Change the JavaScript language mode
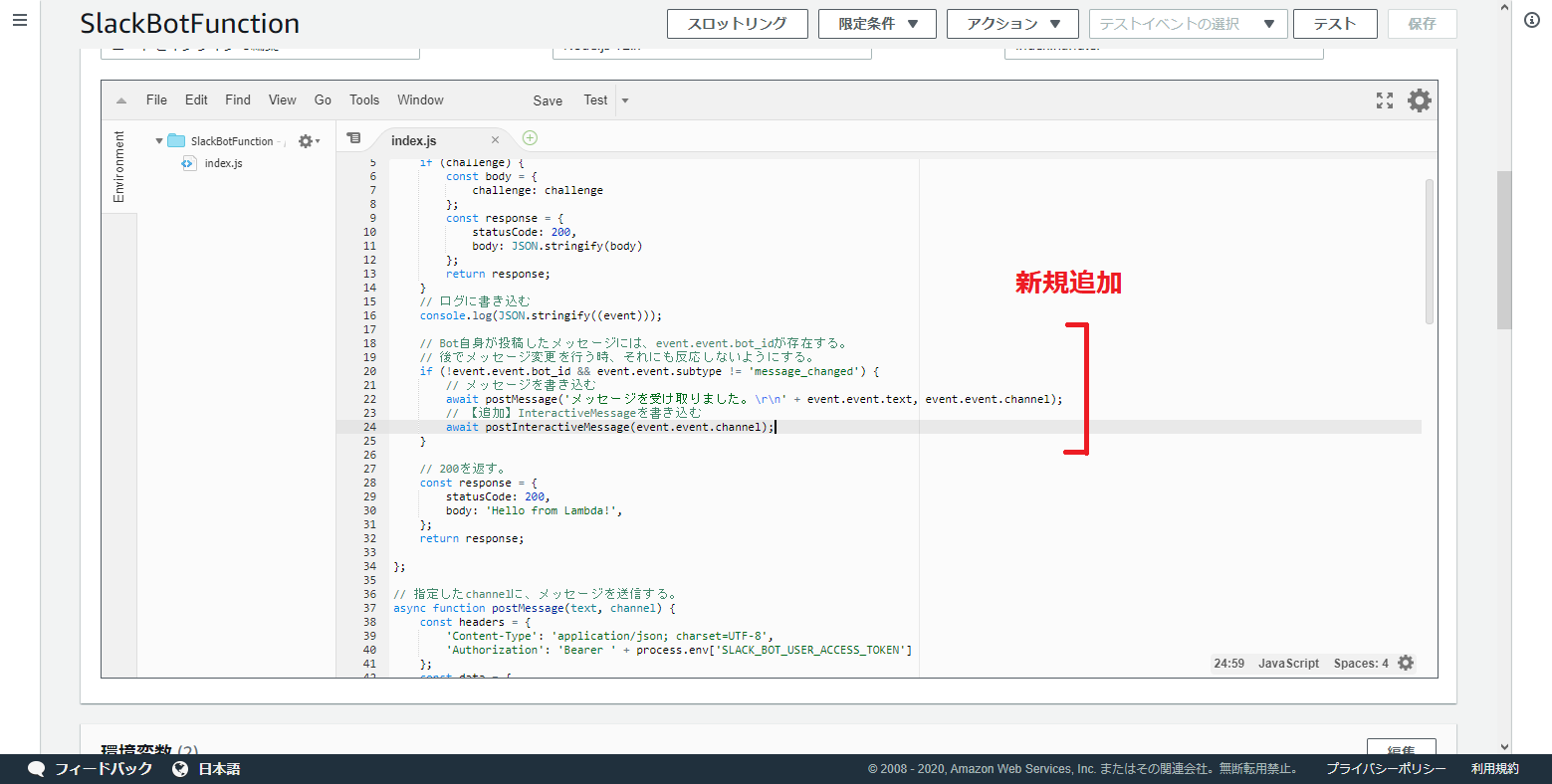1552x784 pixels. [1288, 664]
